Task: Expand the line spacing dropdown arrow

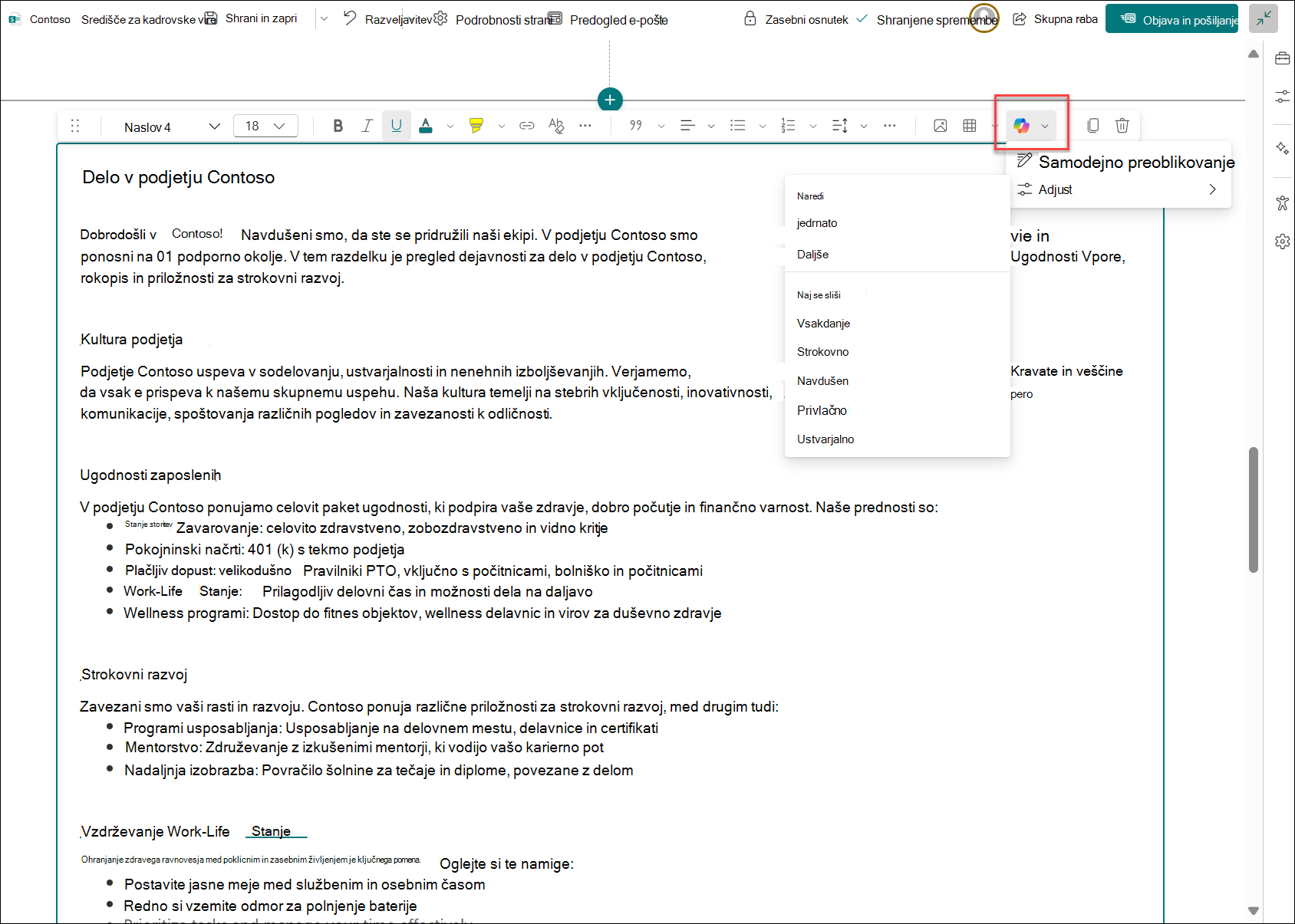Action: (864, 126)
